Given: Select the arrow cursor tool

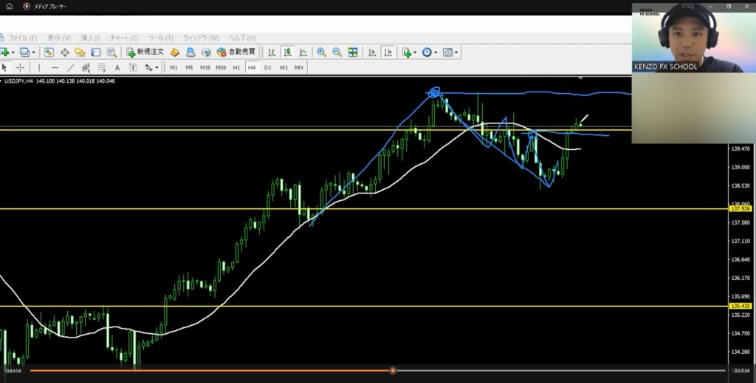Looking at the screenshot, I should [4, 68].
